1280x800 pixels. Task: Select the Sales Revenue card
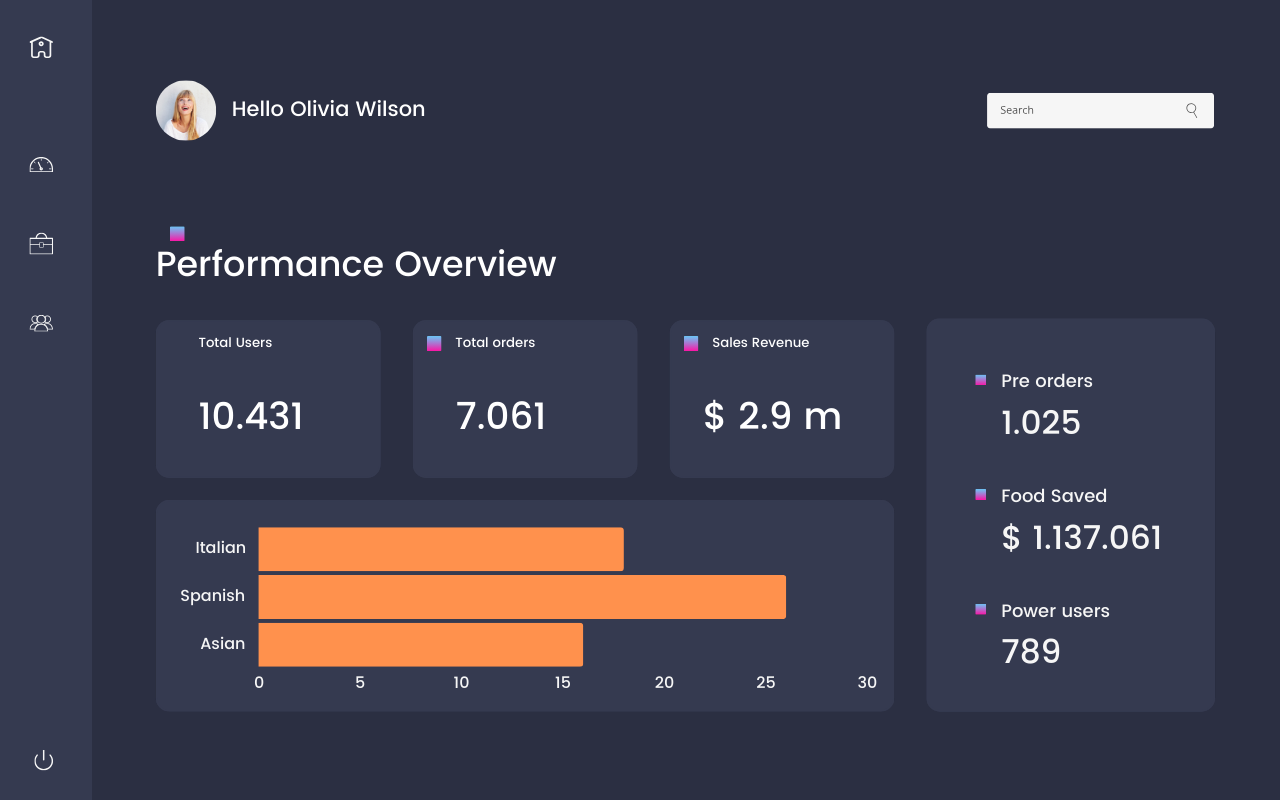pyautogui.click(x=782, y=399)
